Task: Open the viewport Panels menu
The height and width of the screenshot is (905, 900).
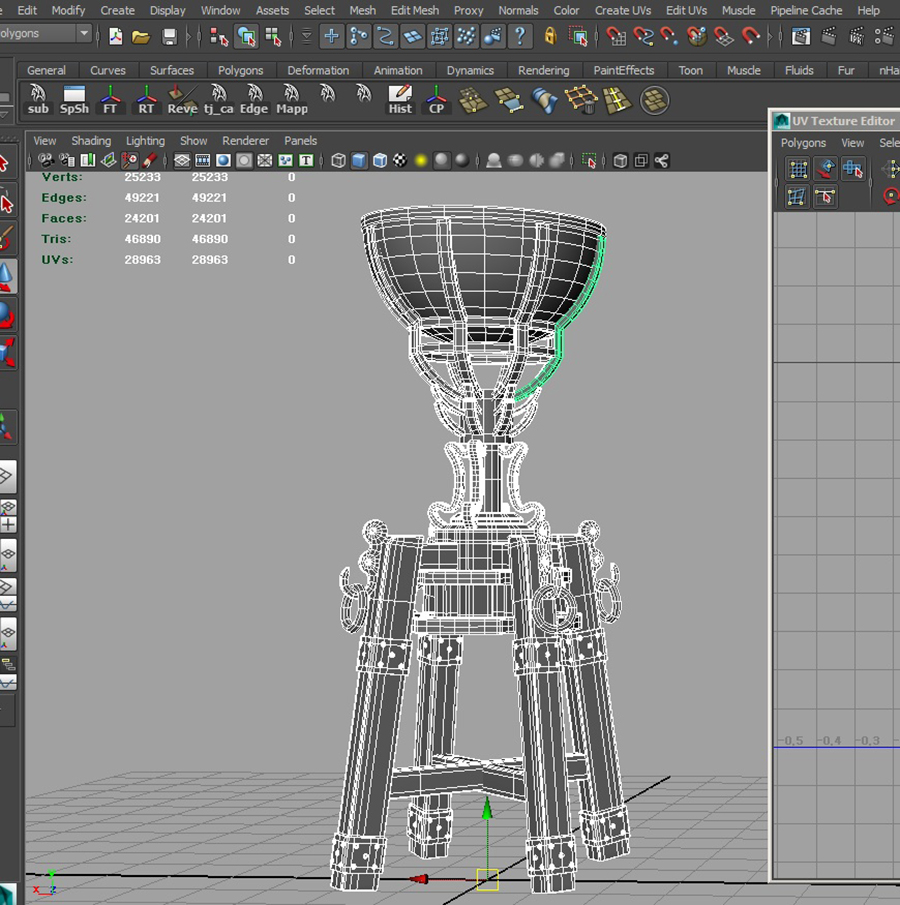Action: [x=300, y=141]
